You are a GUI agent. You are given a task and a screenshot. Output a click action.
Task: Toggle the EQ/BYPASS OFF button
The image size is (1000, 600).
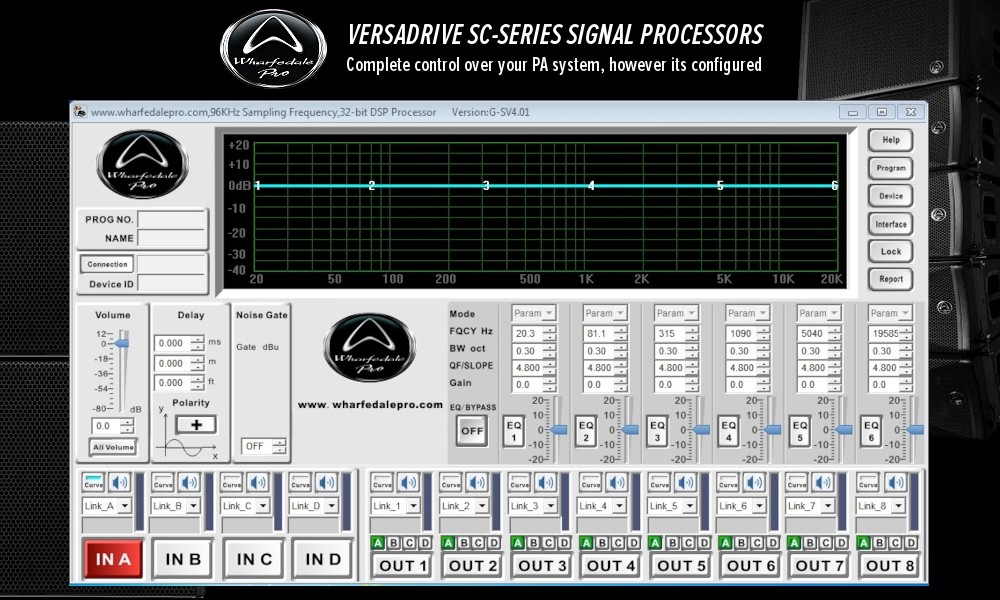(x=472, y=431)
